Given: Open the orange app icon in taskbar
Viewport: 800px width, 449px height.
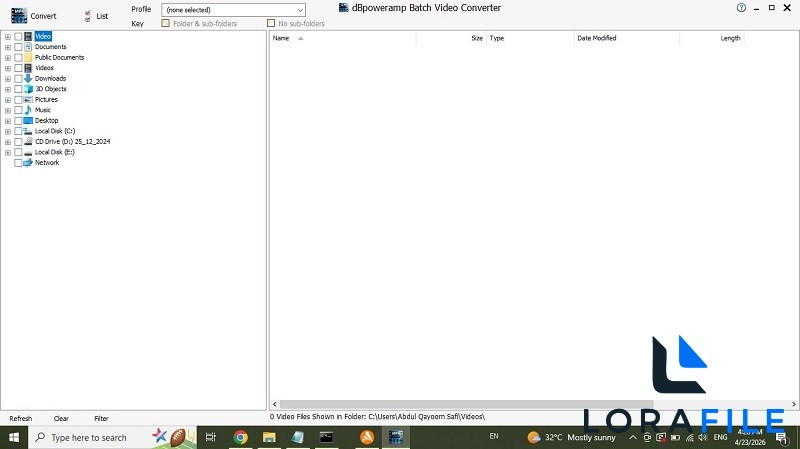Looking at the screenshot, I should 367,437.
